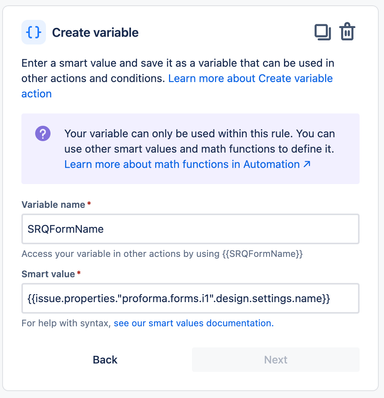Duplicate this component using the copy icon
384x398 pixels.
[323, 32]
